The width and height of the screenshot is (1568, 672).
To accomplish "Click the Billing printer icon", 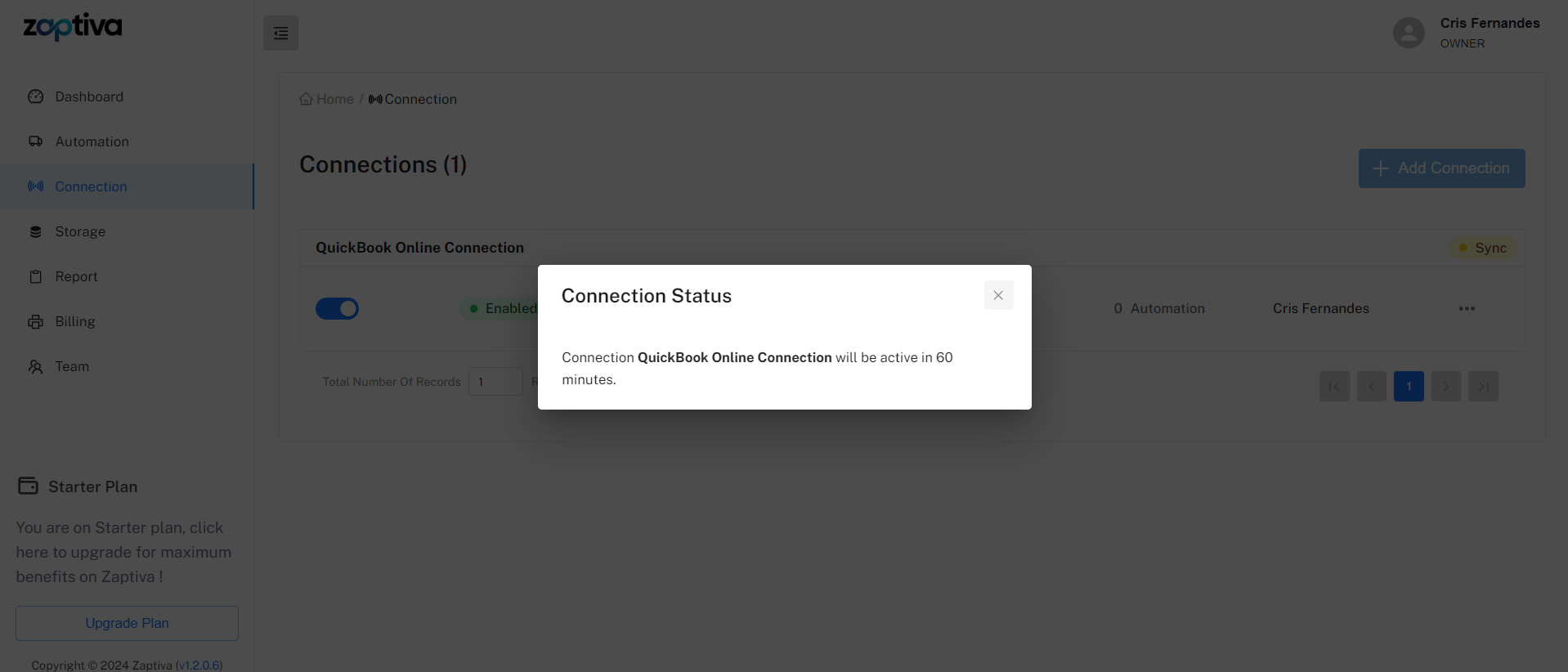I will point(35,321).
